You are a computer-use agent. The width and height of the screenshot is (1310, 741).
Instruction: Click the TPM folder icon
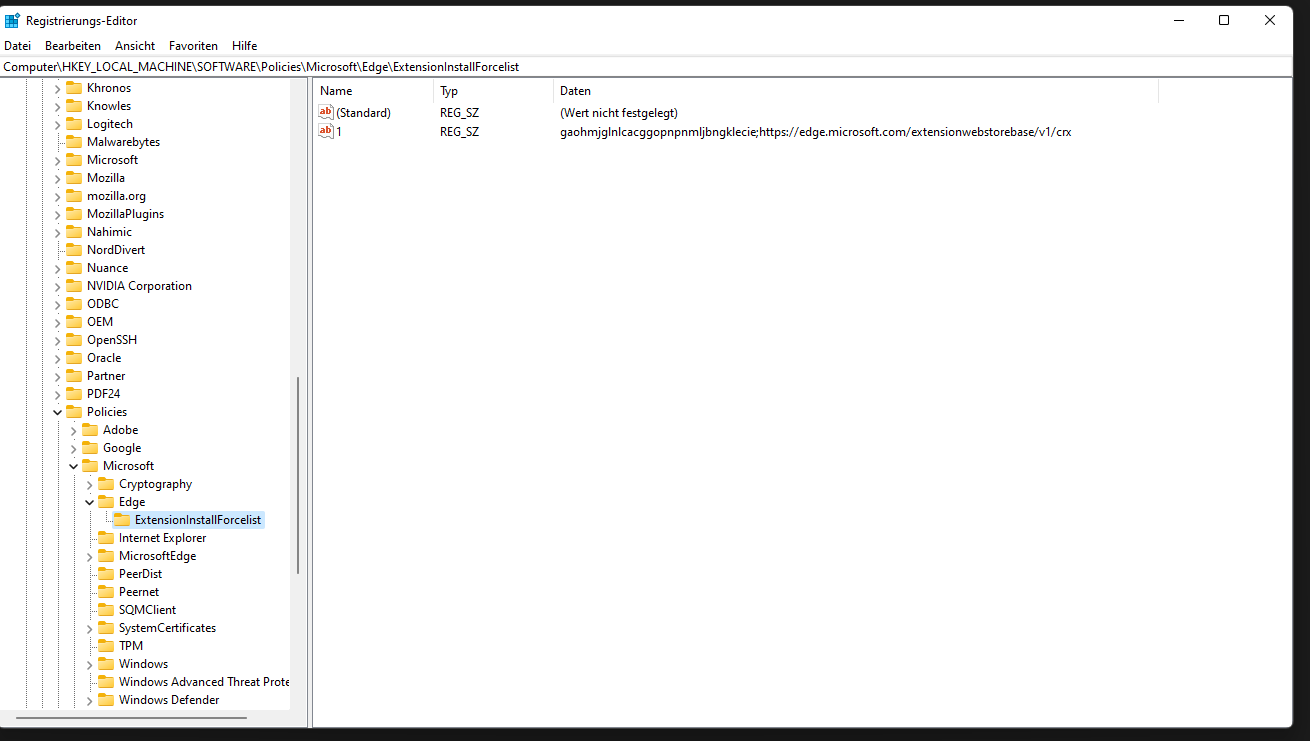click(x=106, y=646)
